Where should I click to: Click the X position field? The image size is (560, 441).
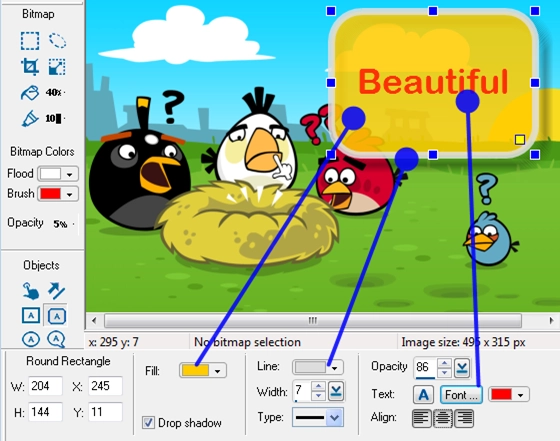105,386
